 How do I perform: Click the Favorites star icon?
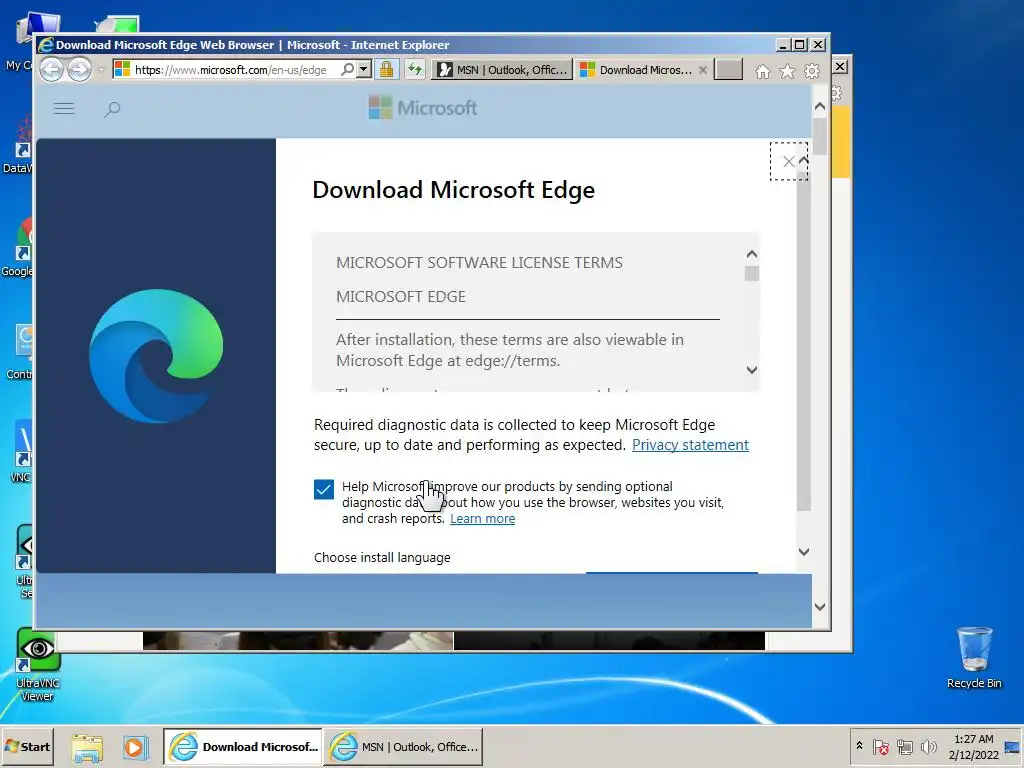(x=788, y=71)
